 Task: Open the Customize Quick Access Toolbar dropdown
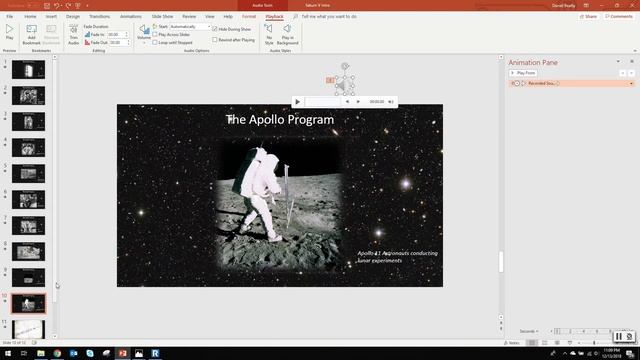coord(87,6)
